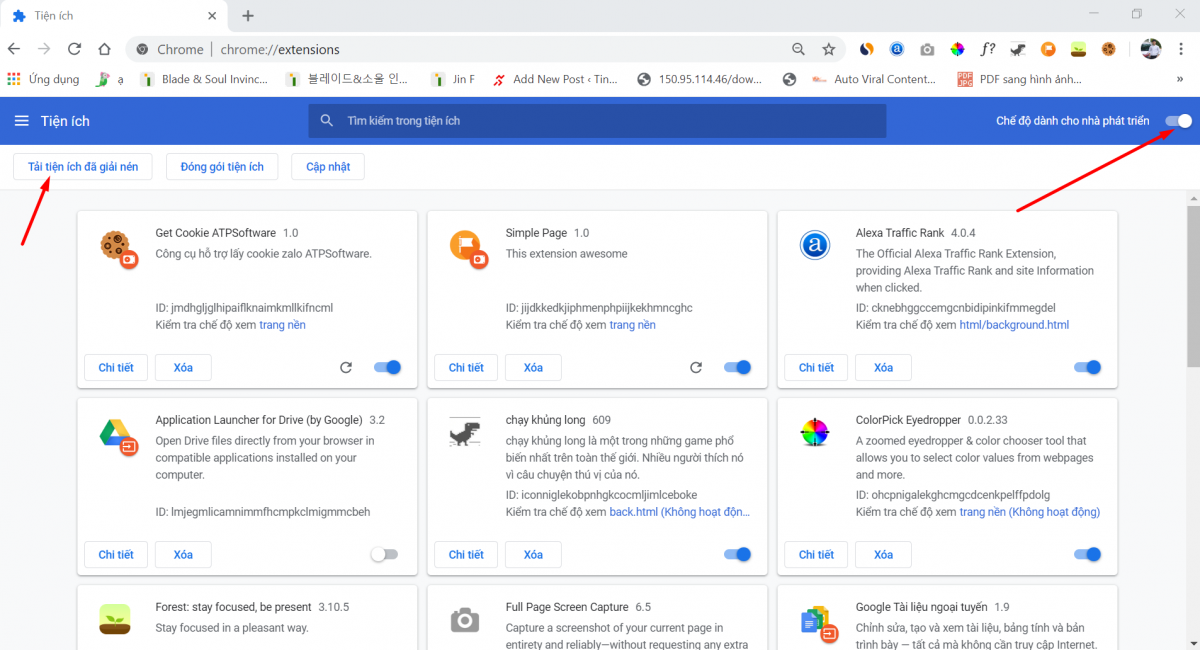Go back with the browser back arrow

coord(14,49)
